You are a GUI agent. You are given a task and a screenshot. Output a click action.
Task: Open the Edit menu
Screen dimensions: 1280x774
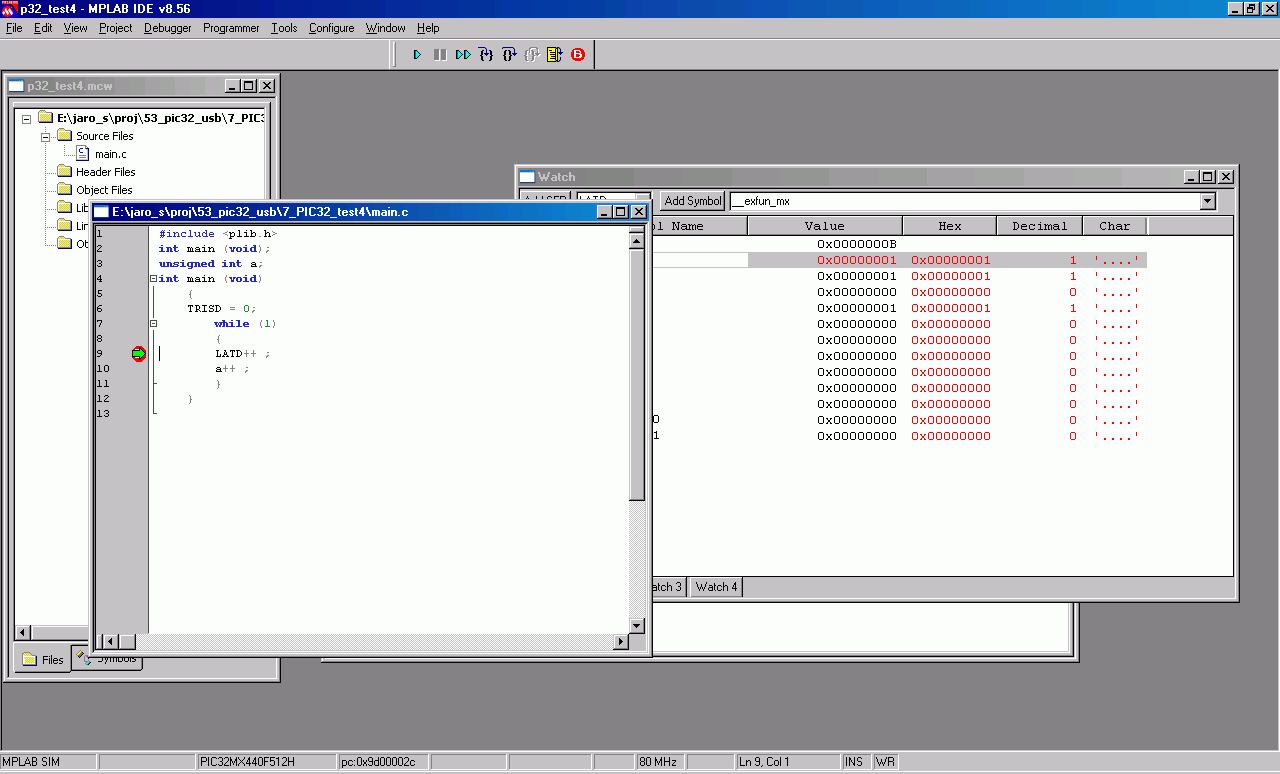[43, 28]
